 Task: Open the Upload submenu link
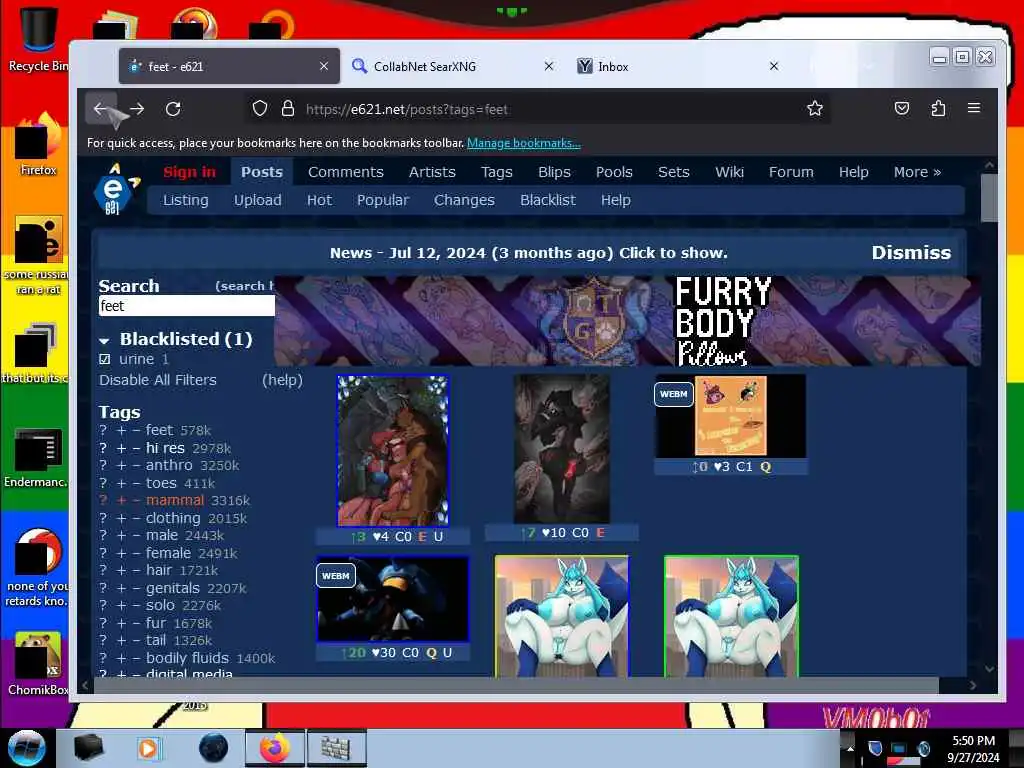click(x=257, y=200)
